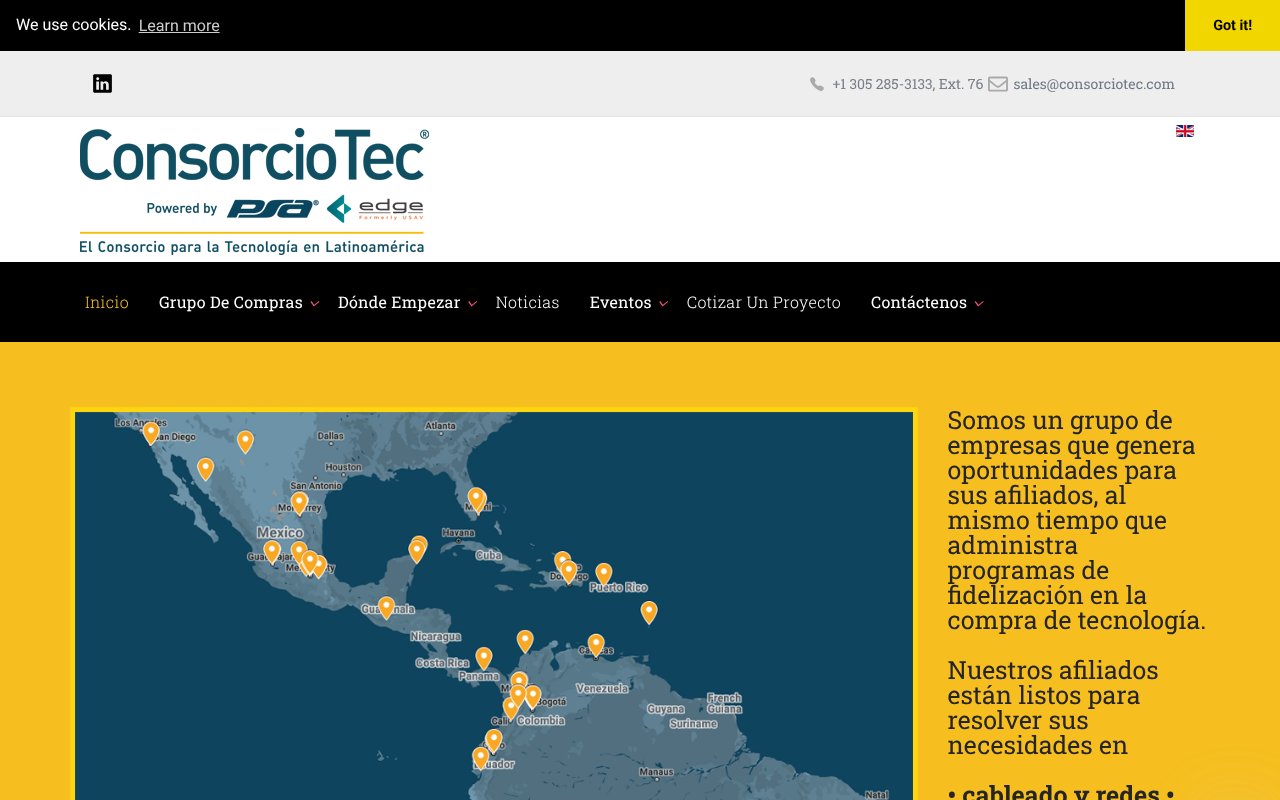Open the Eventos dropdown menu

[x=621, y=302]
